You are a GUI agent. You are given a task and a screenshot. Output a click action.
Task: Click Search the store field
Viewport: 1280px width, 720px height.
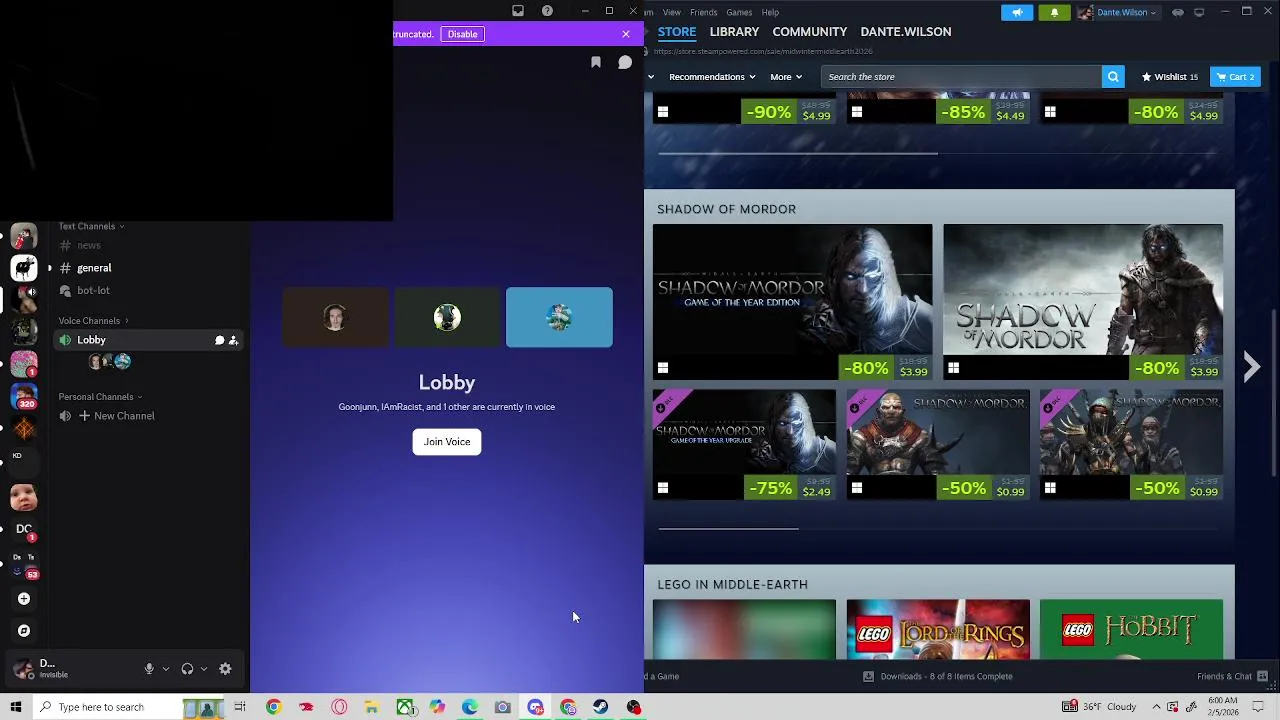(x=961, y=77)
